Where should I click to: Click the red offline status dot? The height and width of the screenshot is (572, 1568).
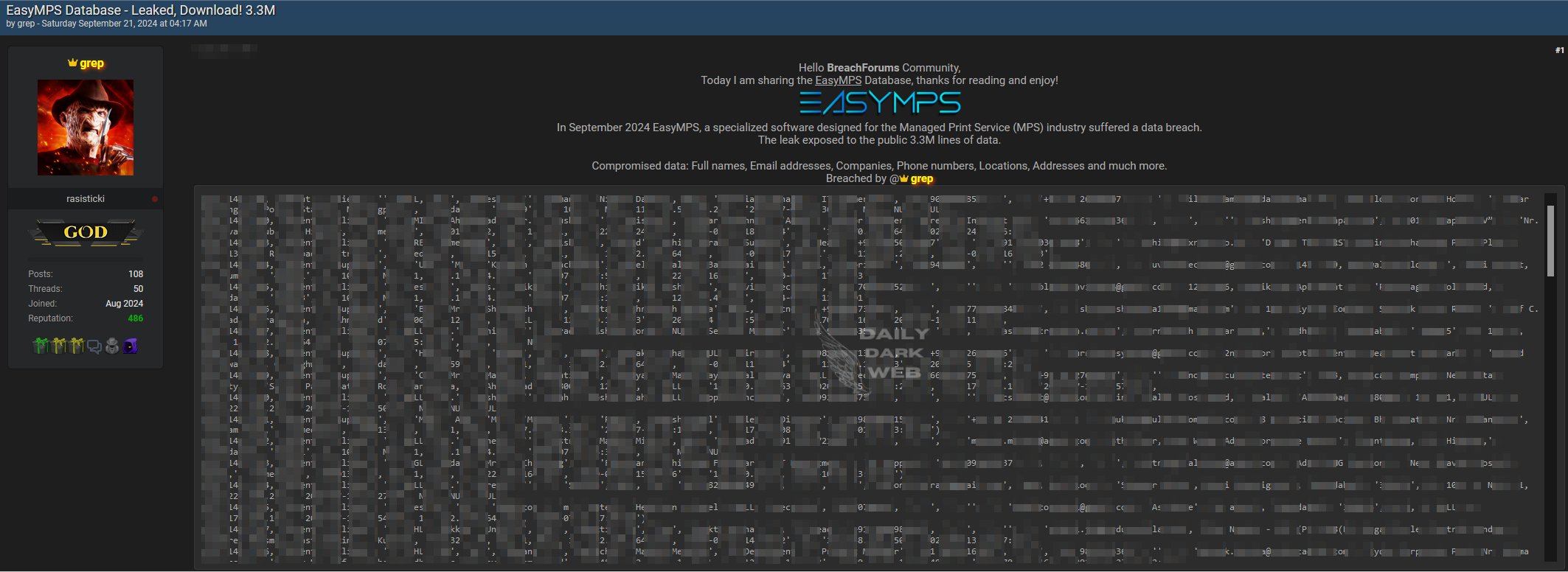coord(155,199)
